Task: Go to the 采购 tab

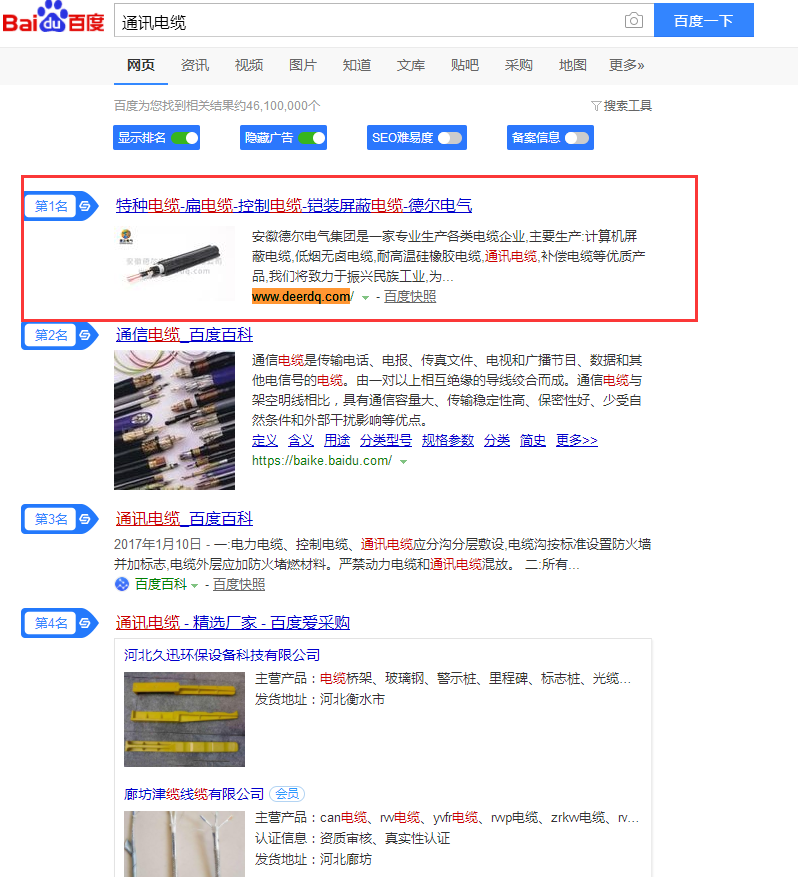Action: click(518, 65)
